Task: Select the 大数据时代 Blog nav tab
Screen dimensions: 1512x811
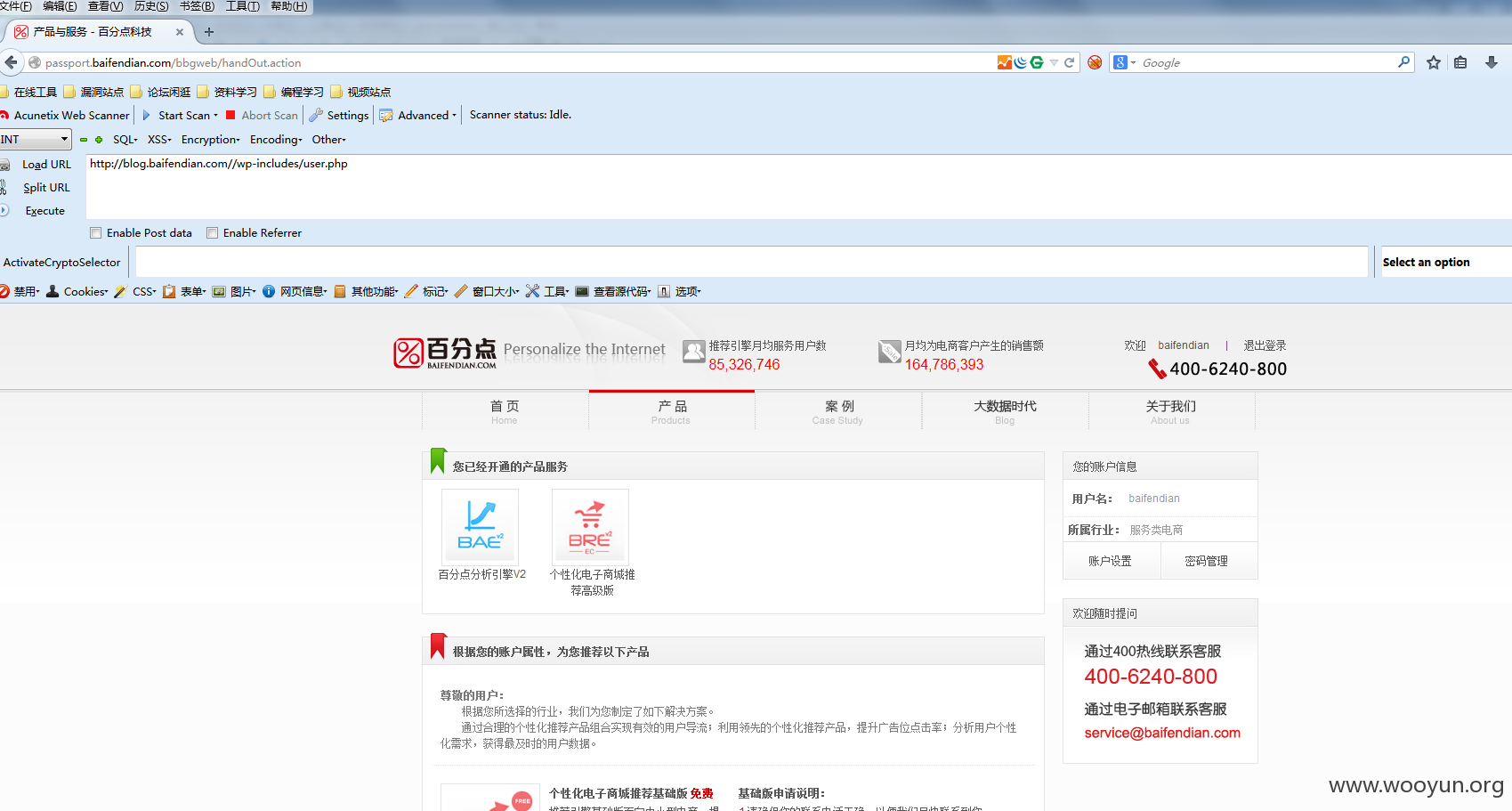Action: [1005, 411]
